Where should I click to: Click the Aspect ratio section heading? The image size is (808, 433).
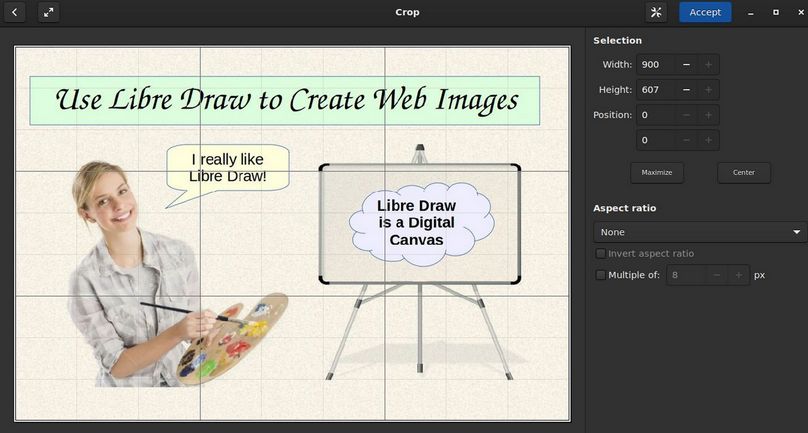(625, 208)
